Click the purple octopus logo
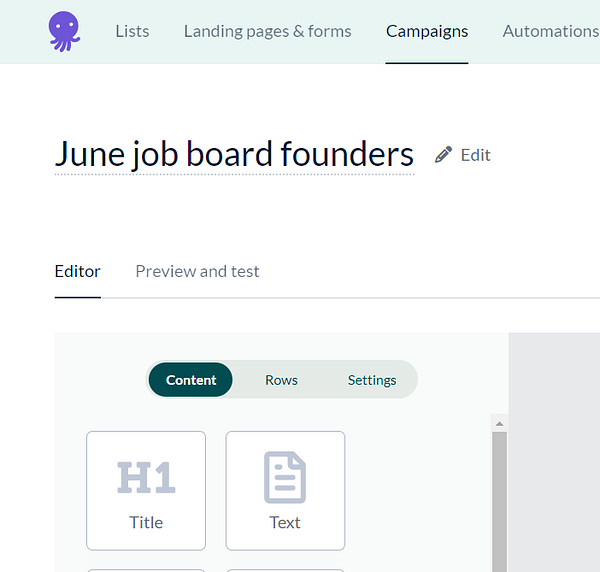The image size is (600, 572). pyautogui.click(x=65, y=31)
